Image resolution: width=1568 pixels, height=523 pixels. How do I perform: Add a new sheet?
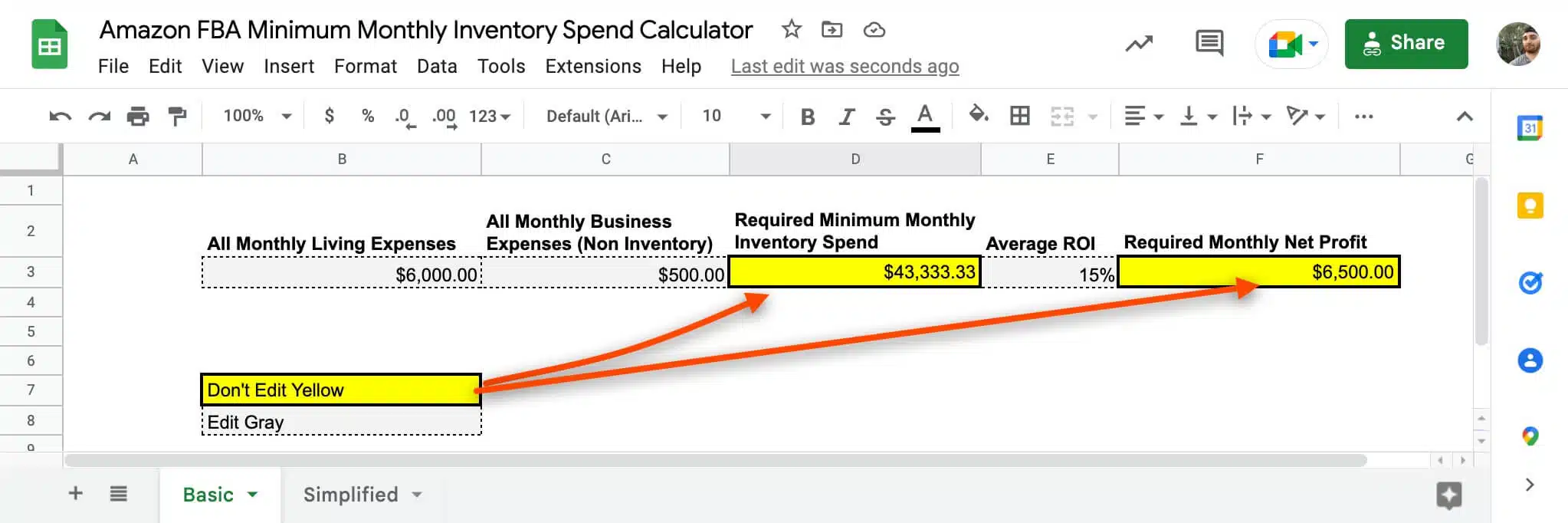click(75, 493)
